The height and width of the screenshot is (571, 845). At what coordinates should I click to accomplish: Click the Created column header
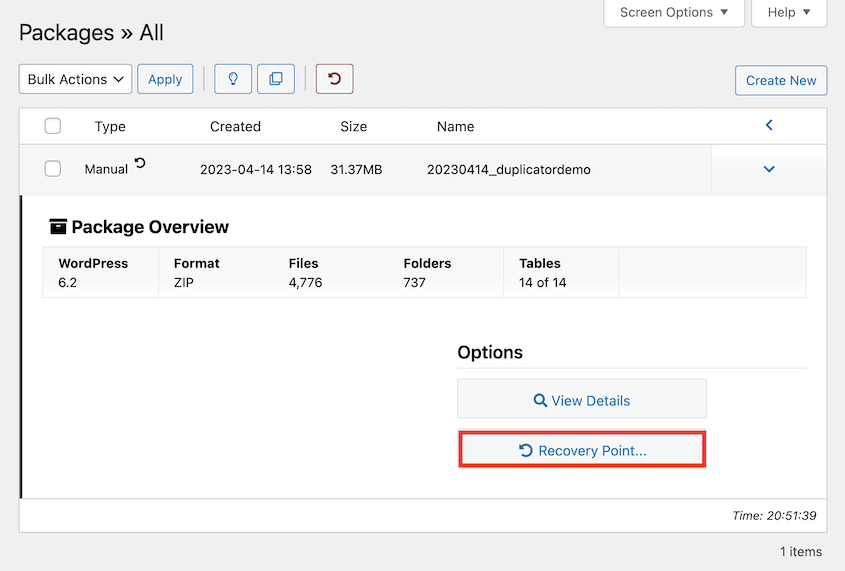tap(236, 127)
